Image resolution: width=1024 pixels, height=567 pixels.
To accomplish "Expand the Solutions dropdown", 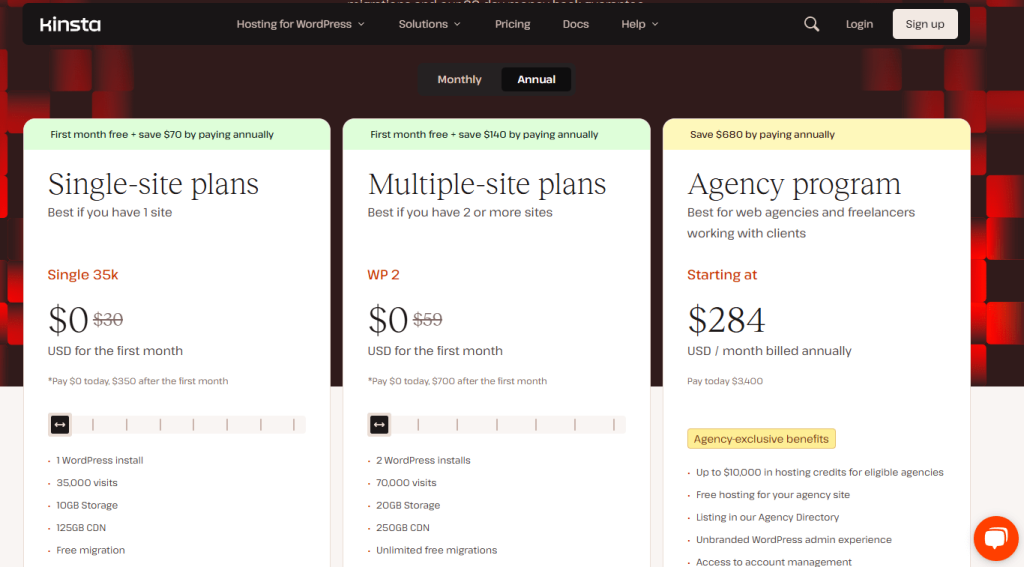I will [x=430, y=24].
